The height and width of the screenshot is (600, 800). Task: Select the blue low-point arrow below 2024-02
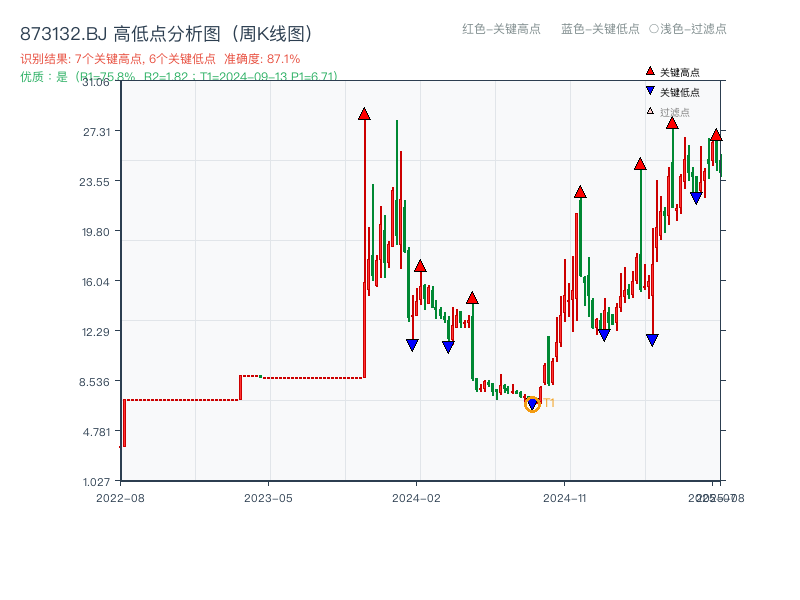pyautogui.click(x=412, y=345)
